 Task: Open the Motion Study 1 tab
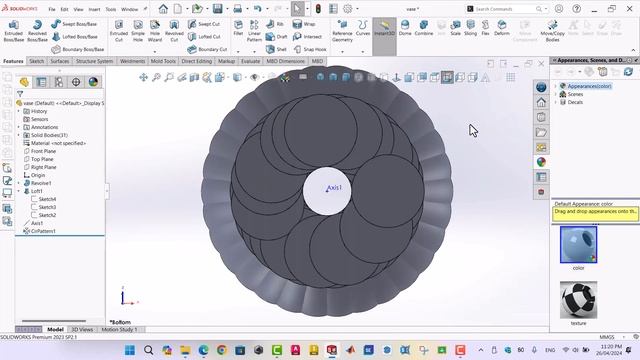119,329
